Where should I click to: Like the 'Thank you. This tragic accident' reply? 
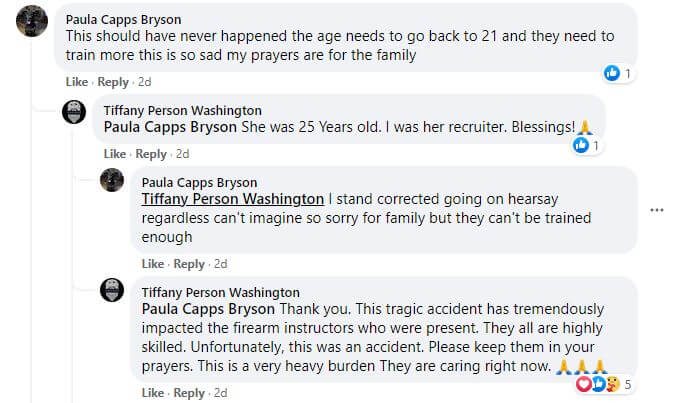point(153,393)
